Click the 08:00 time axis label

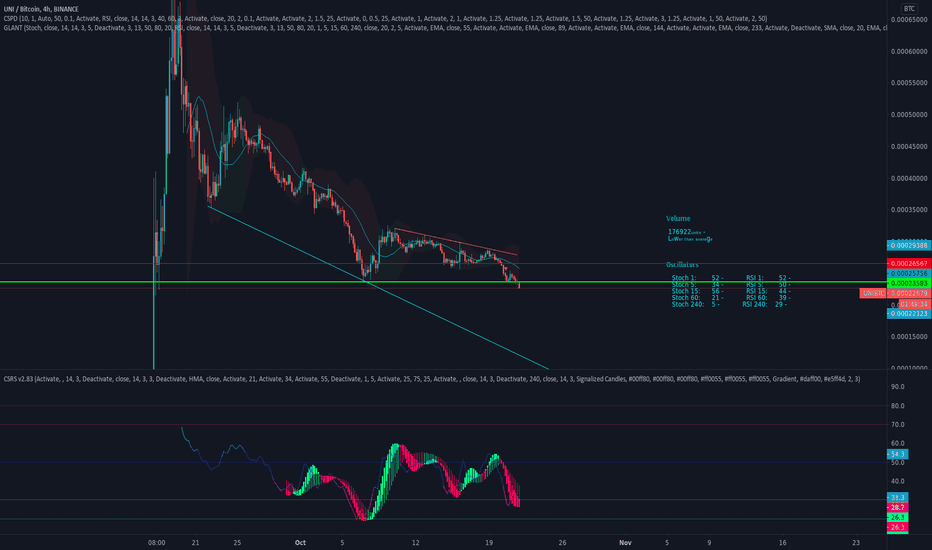[156, 542]
